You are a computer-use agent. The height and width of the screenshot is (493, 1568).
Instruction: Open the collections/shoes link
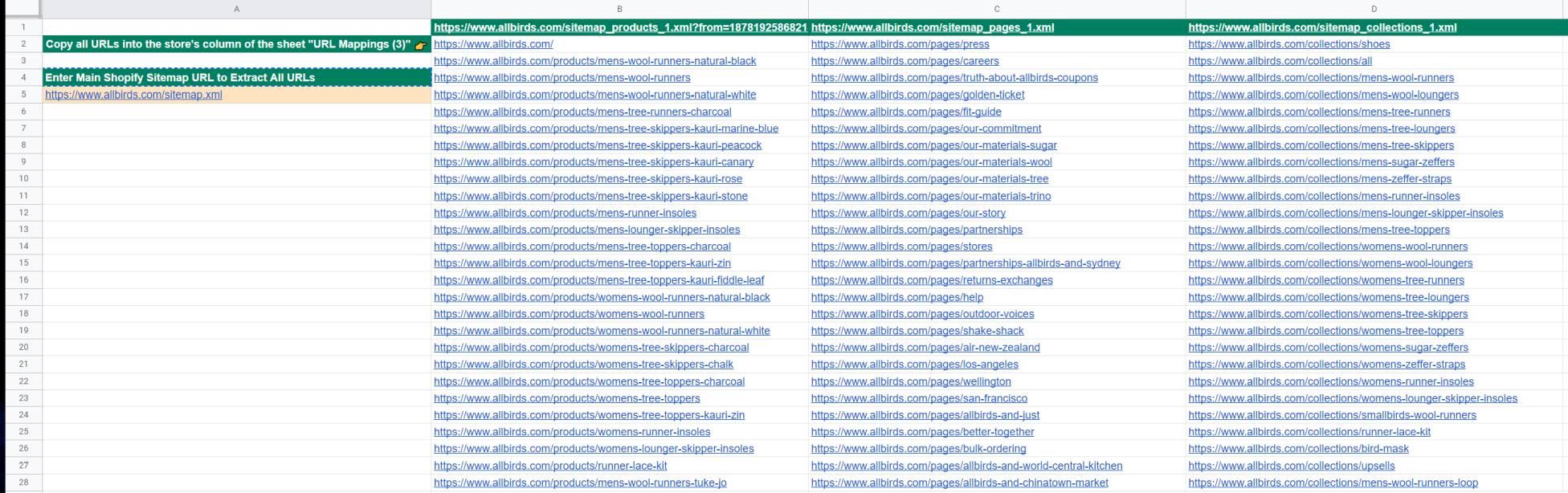tap(1289, 44)
